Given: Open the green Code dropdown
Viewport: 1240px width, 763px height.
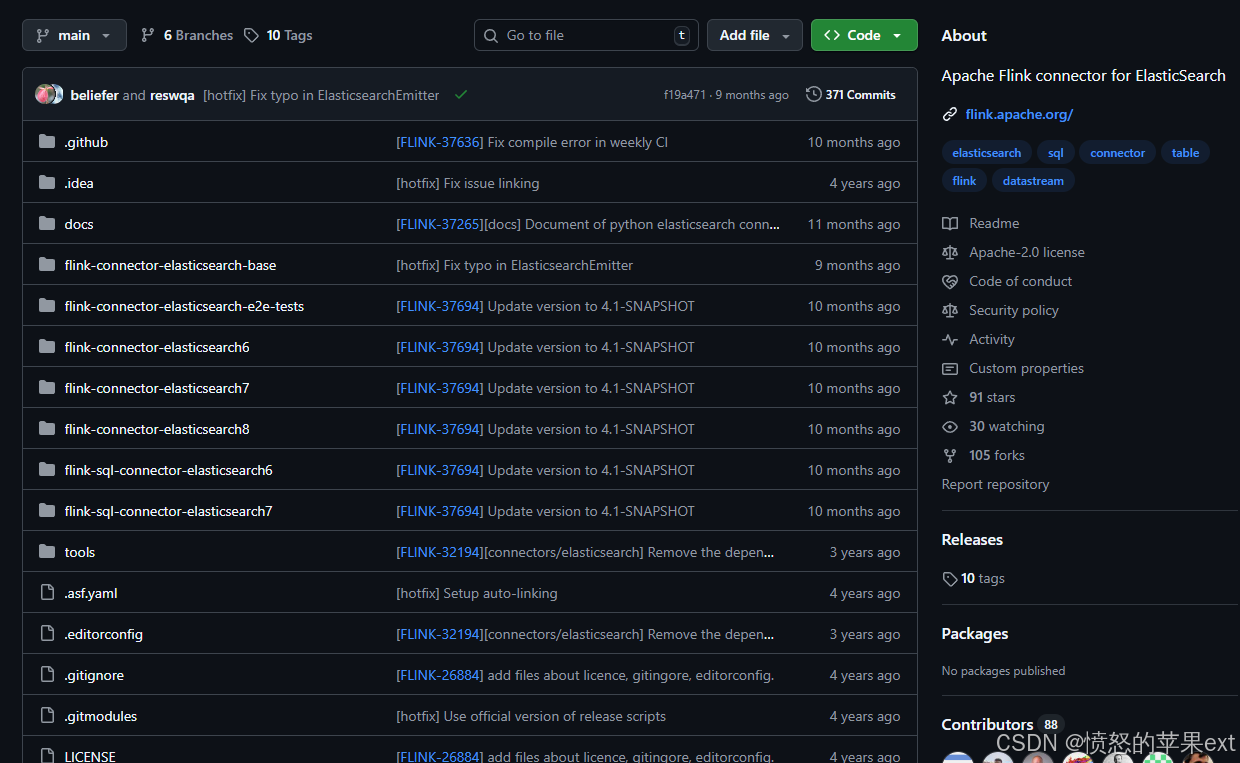Looking at the screenshot, I should click(x=864, y=35).
